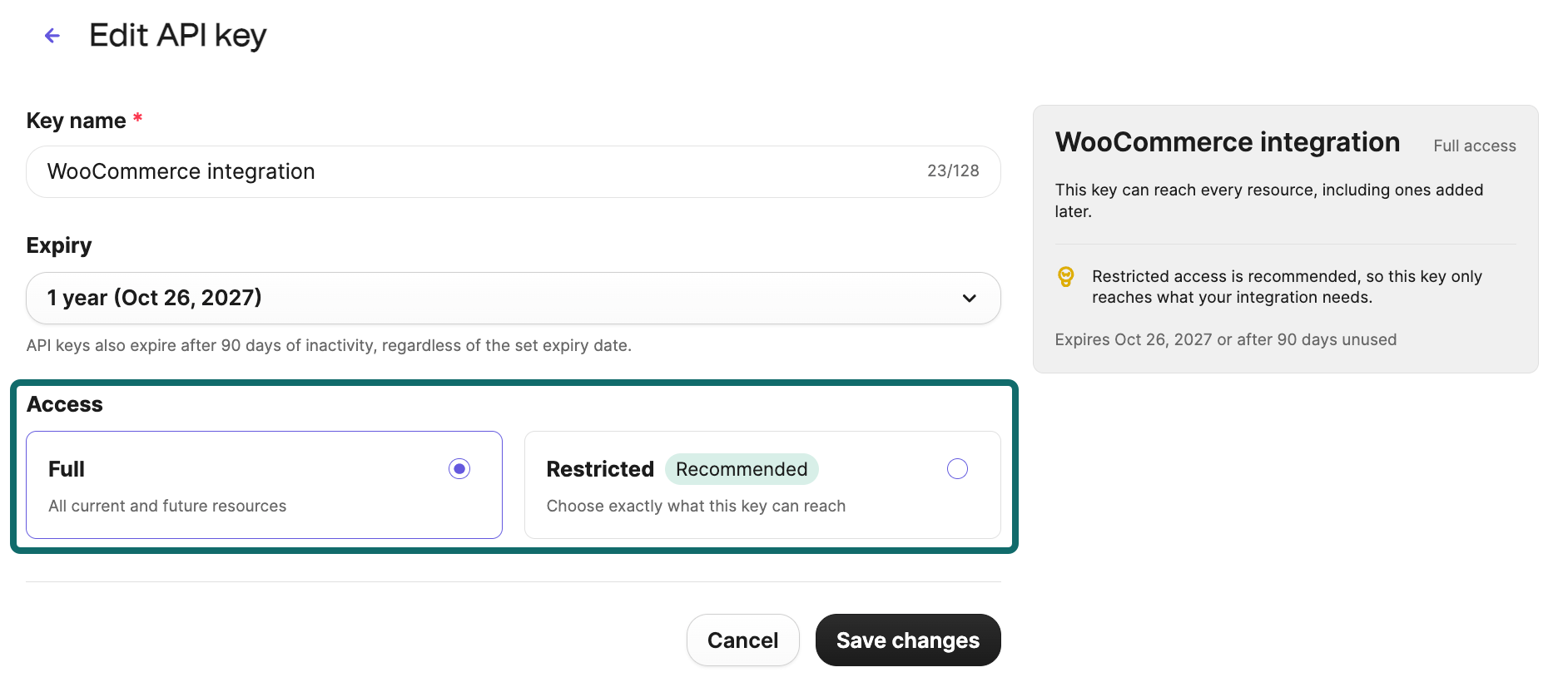Click the Cancel button
Screen dimensions: 1568x697
742,640
